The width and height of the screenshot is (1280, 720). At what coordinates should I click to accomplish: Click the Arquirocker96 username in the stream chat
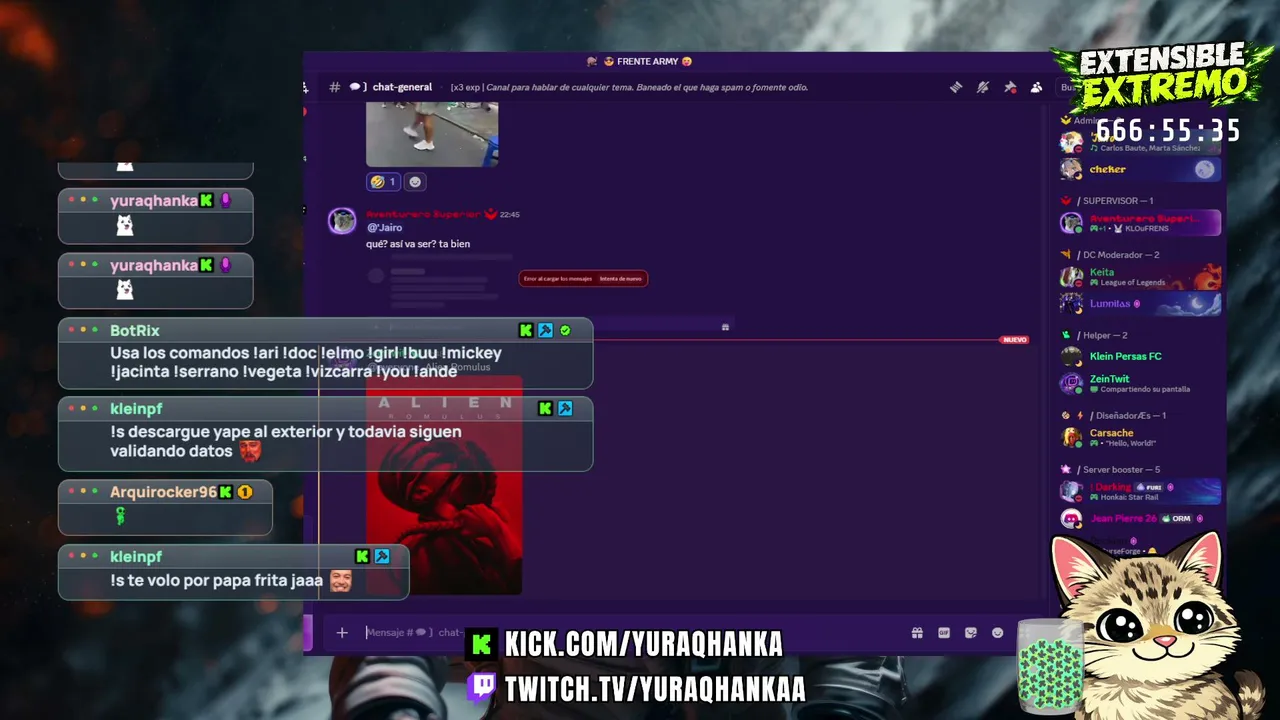[x=163, y=492]
